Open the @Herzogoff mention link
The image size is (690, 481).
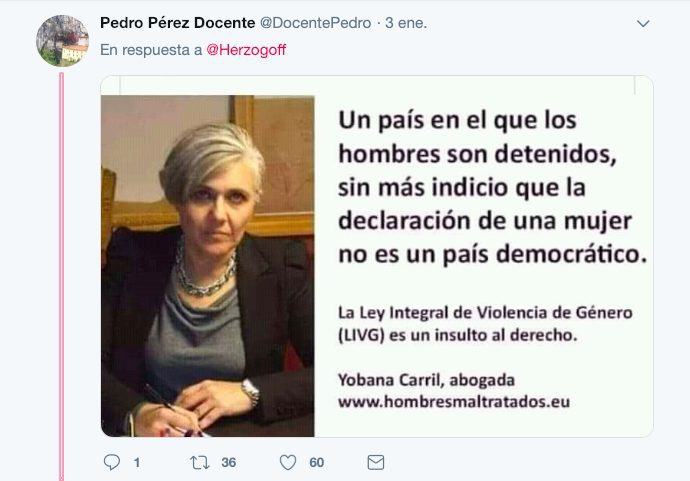246,50
